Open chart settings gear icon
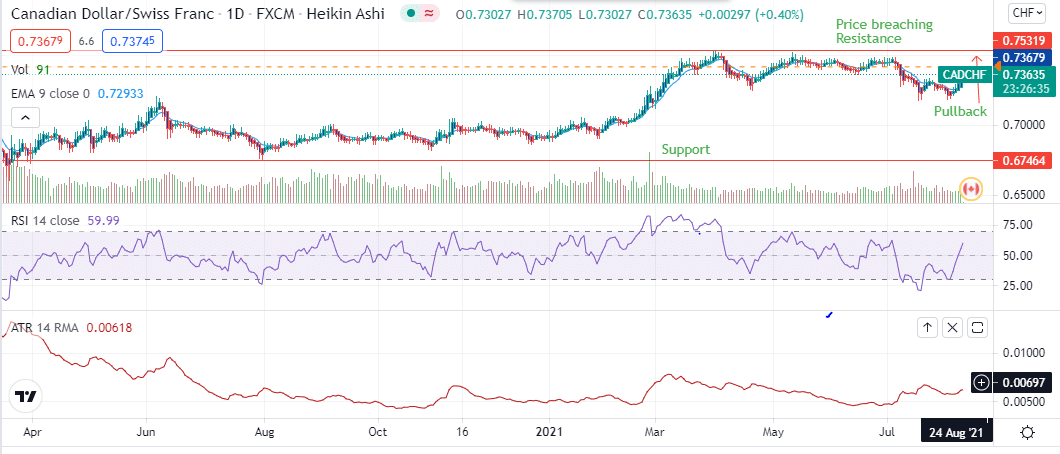1060x454 pixels. pyautogui.click(x=1027, y=432)
